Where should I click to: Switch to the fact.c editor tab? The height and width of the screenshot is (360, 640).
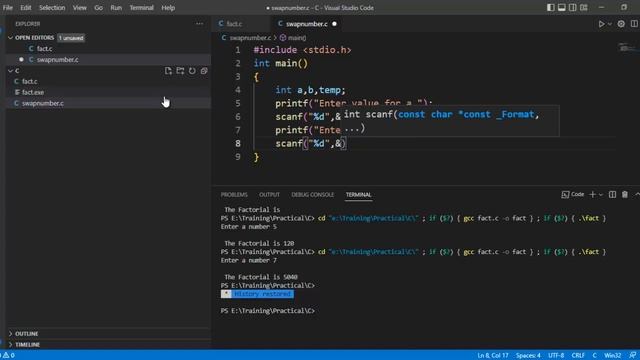point(234,24)
